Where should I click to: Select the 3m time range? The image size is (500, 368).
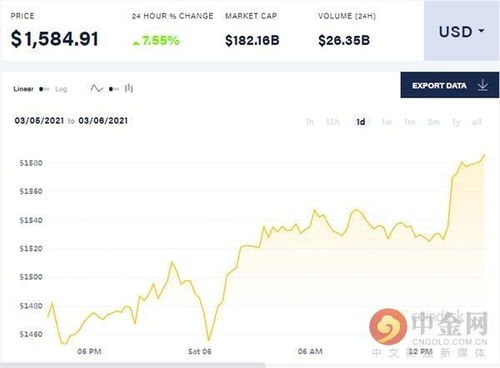433,122
